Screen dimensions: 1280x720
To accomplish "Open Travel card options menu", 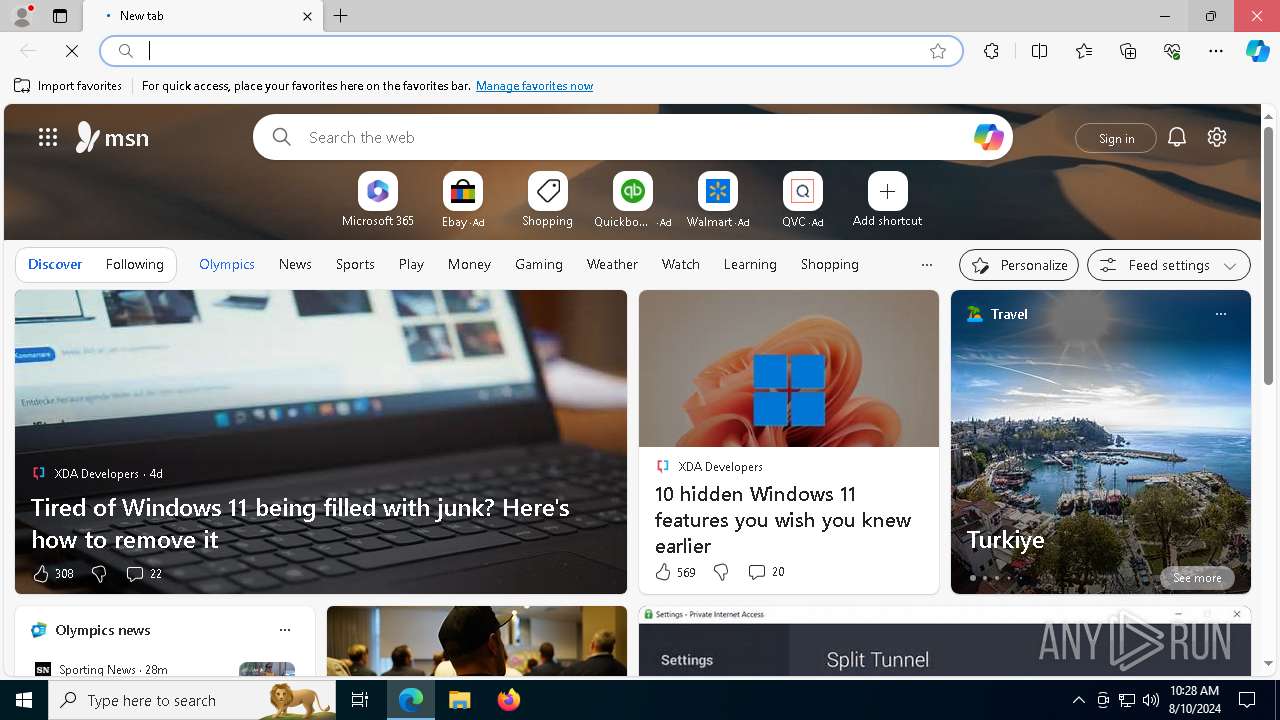I will (1220, 314).
